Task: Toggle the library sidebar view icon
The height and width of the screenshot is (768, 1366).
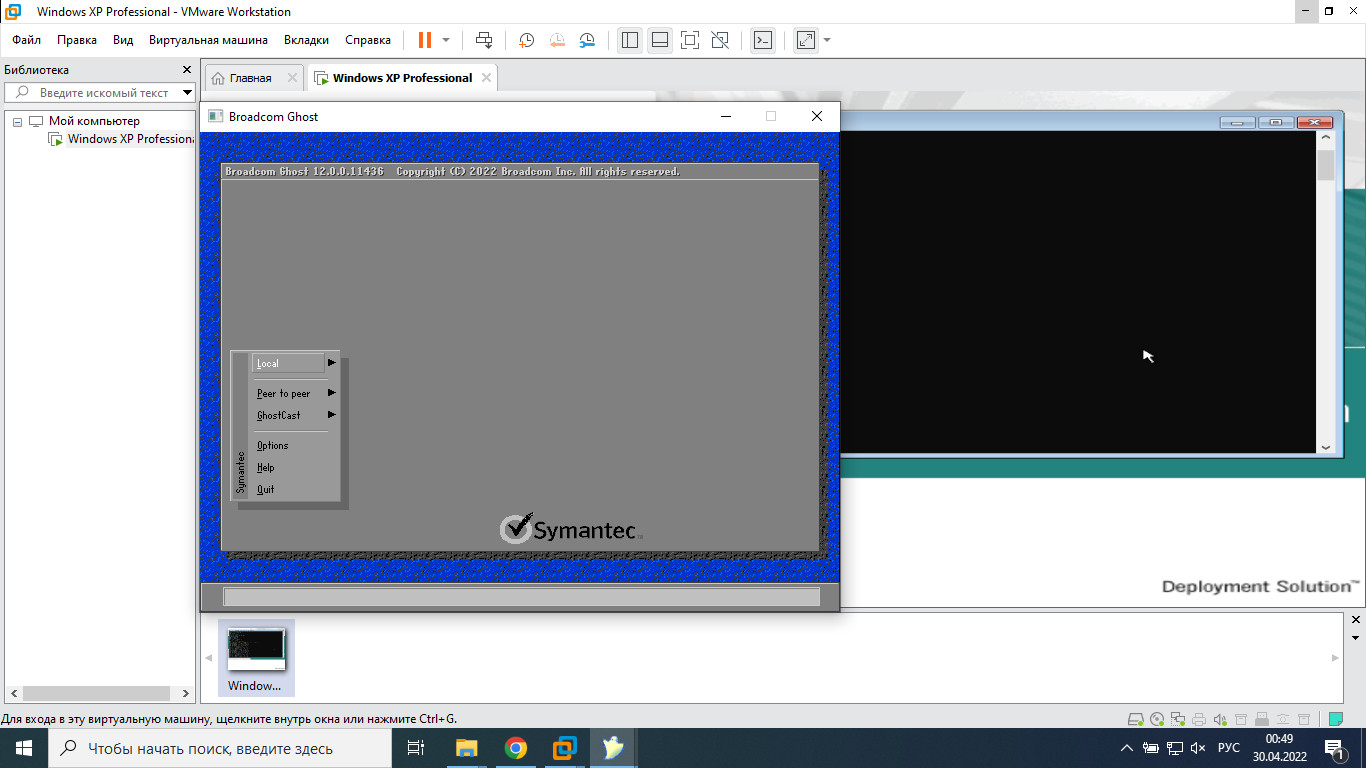Action: point(629,40)
